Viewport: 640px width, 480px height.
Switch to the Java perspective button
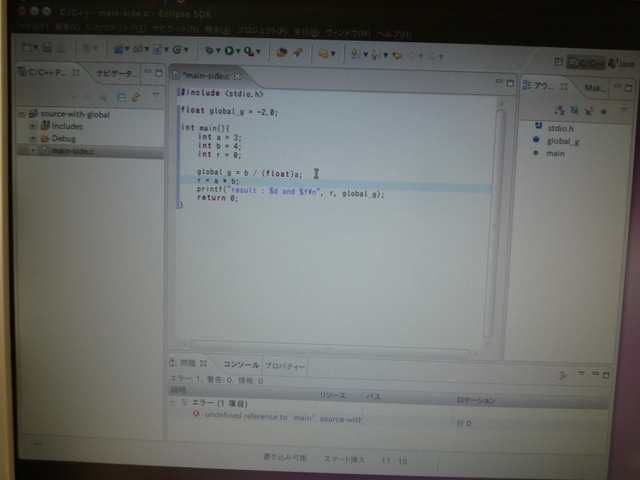[x=621, y=63]
